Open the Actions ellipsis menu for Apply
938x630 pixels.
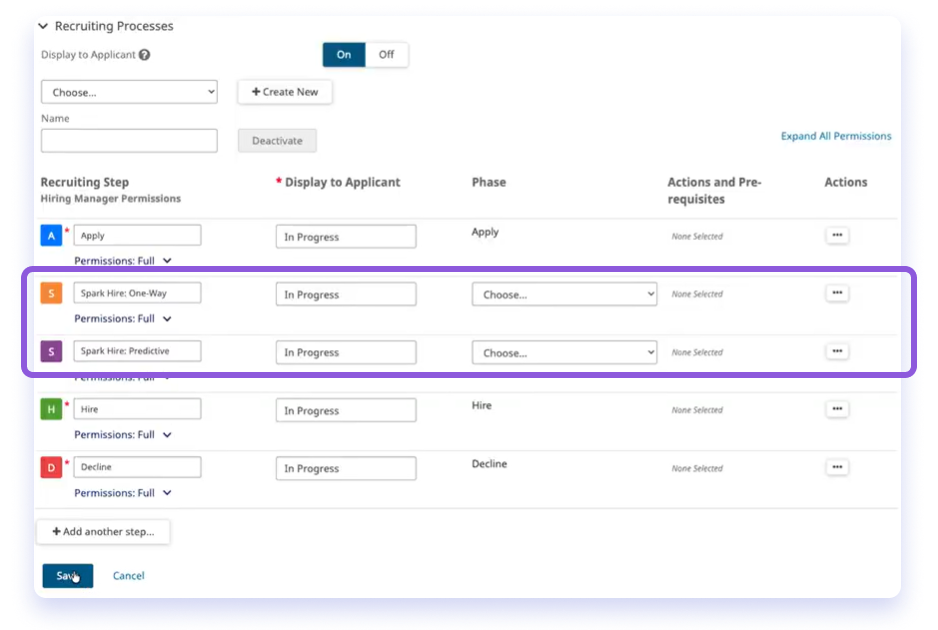[x=837, y=234]
